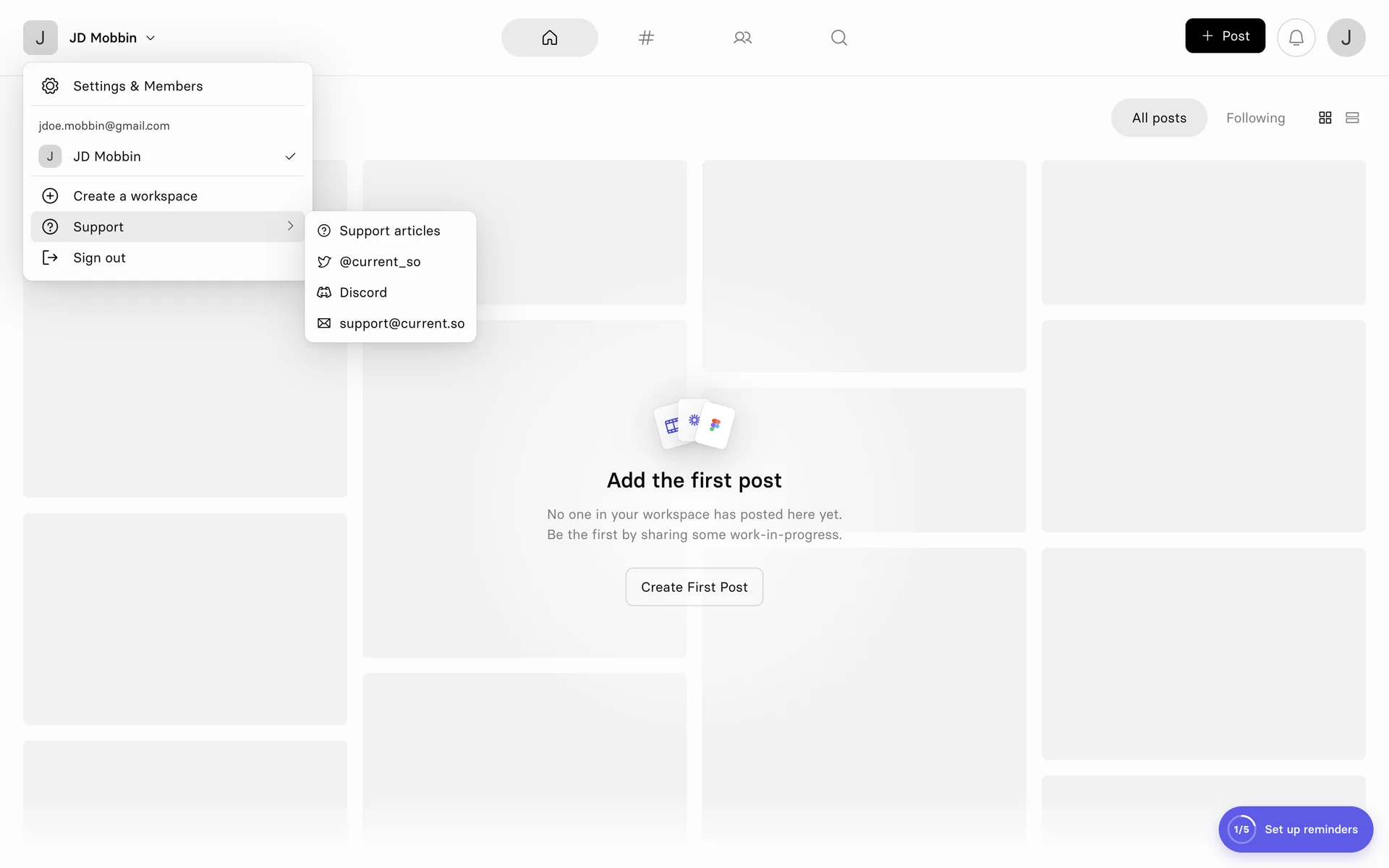The image size is (1389, 868).
Task: Click Sign out in menu
Action: coord(99,258)
